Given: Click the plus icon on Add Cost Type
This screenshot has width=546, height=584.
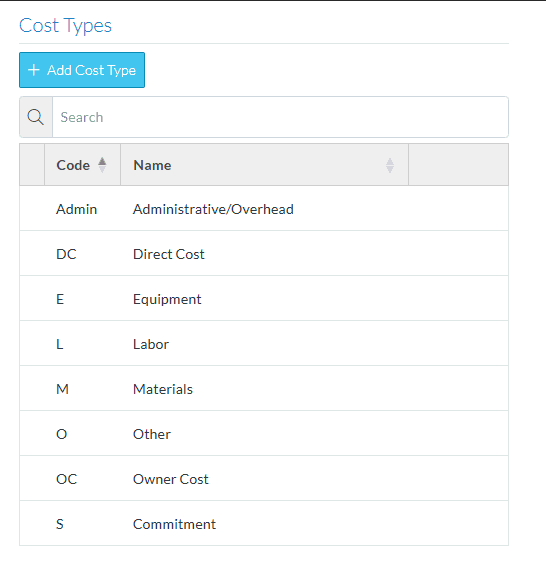Looking at the screenshot, I should pos(34,70).
